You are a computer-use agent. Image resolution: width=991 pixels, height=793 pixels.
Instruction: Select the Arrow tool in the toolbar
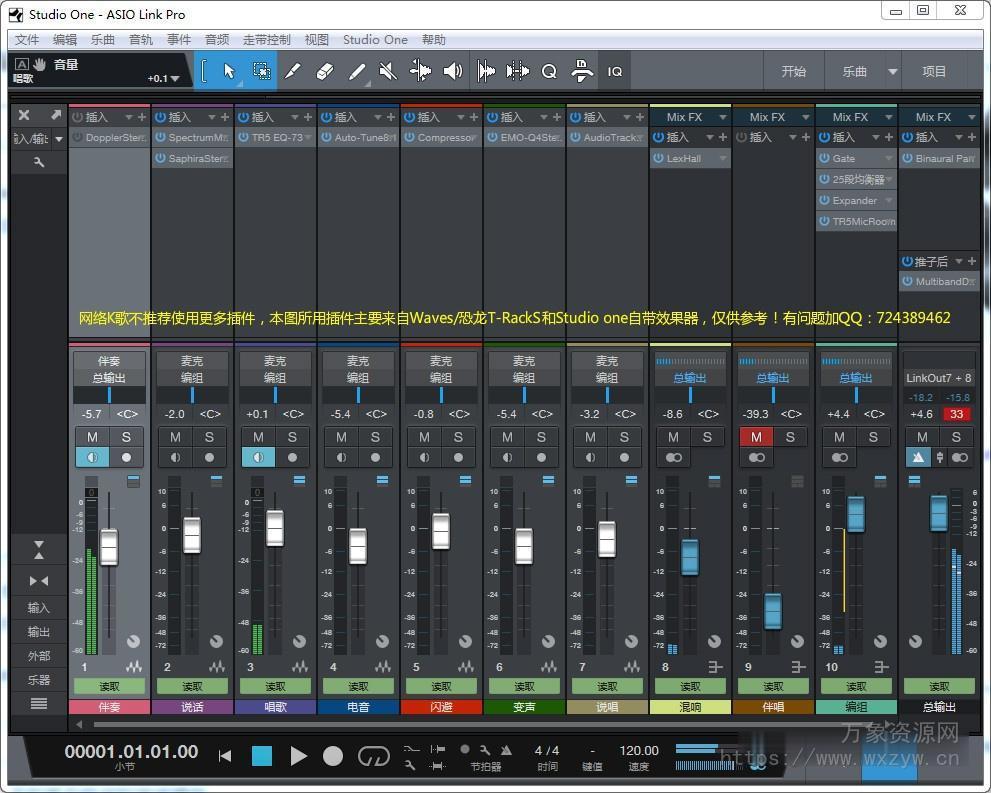point(229,71)
